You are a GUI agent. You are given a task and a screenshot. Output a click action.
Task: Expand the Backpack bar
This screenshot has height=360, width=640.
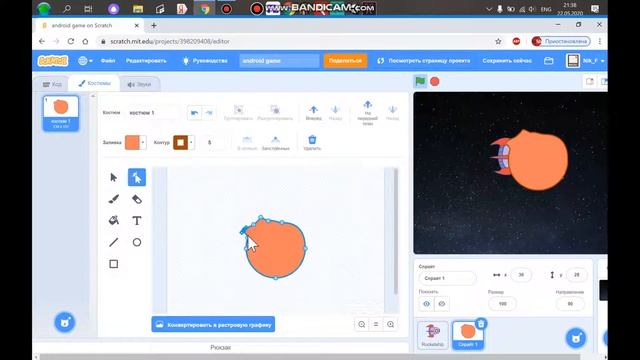click(220, 347)
